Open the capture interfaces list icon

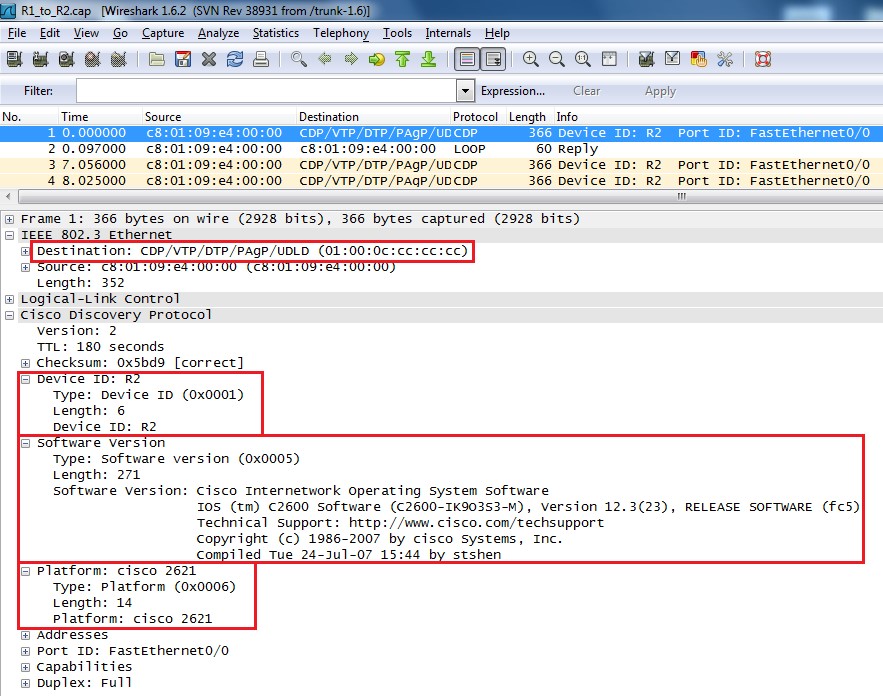tap(15, 59)
